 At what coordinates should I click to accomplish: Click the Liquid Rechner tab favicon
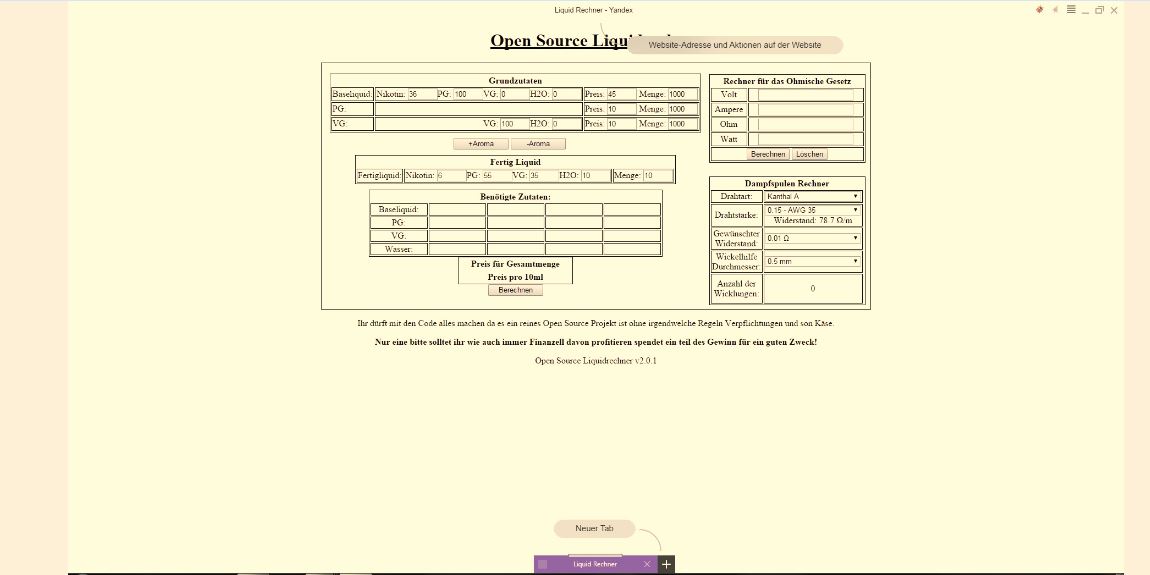pyautogui.click(x=543, y=564)
